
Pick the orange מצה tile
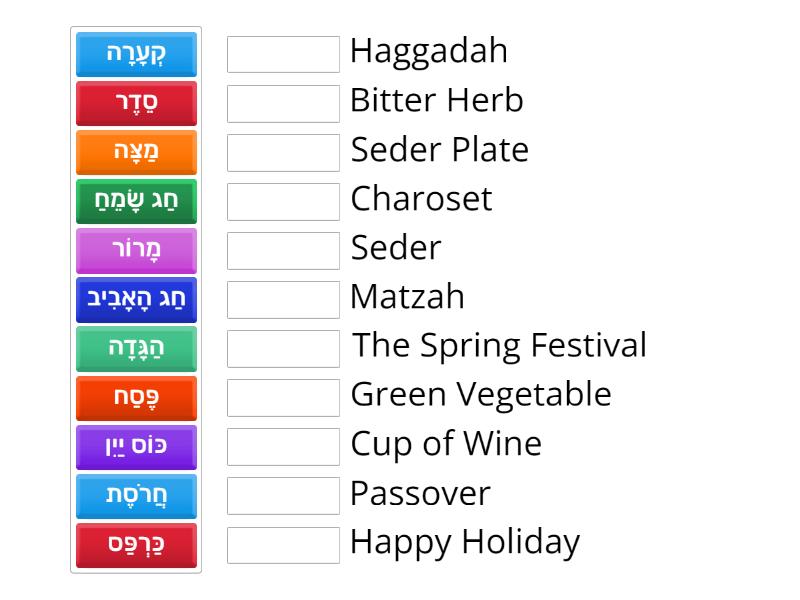[x=136, y=153]
